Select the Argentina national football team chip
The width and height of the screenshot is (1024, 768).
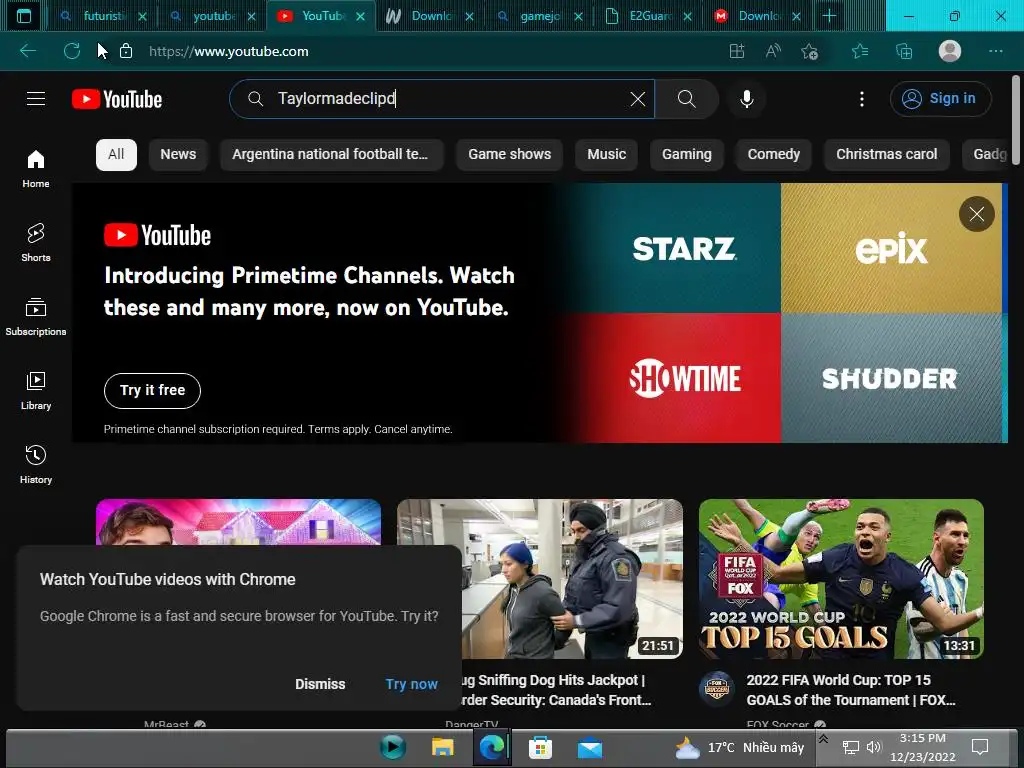click(331, 154)
